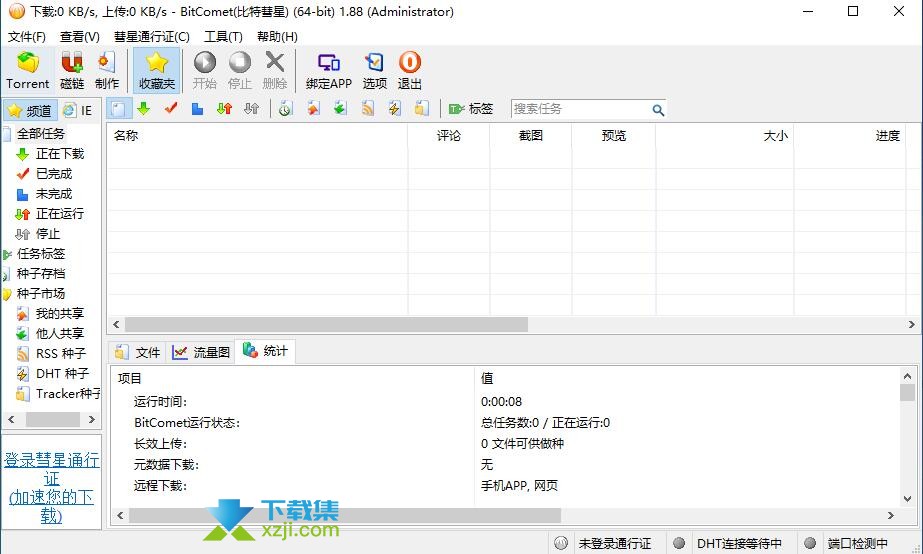923x554 pixels.
Task: Select 任务标签 in the sidebar
Action: pos(41,254)
